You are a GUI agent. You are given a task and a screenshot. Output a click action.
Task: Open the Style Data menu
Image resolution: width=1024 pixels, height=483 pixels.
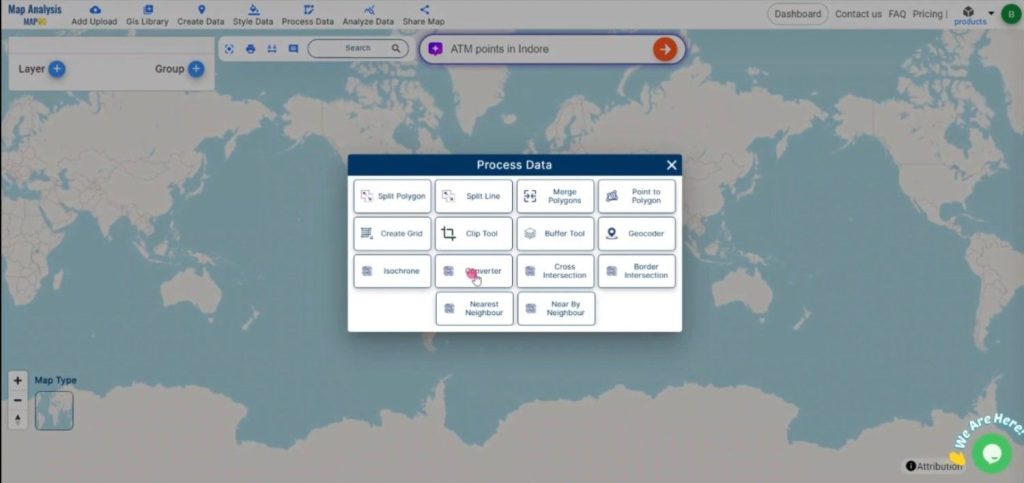pos(253,14)
